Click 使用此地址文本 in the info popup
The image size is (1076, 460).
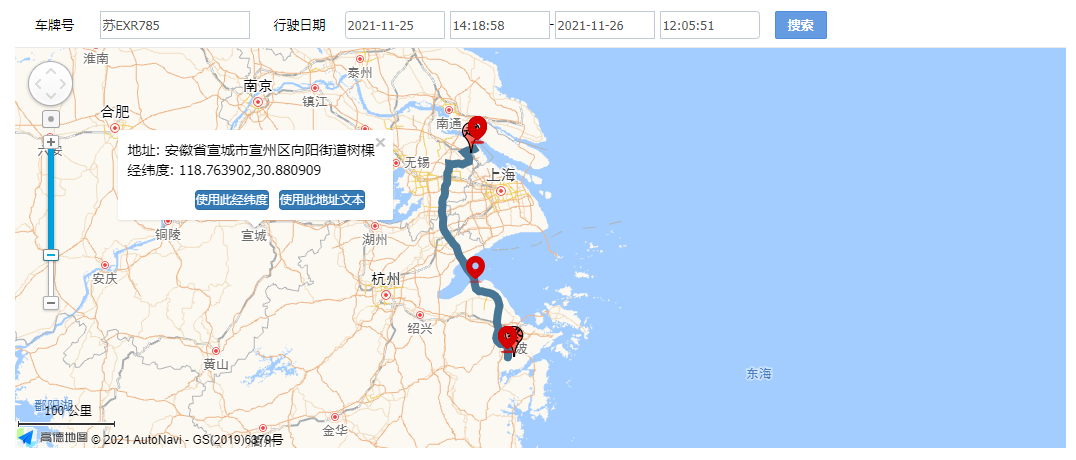pyautogui.click(x=322, y=200)
